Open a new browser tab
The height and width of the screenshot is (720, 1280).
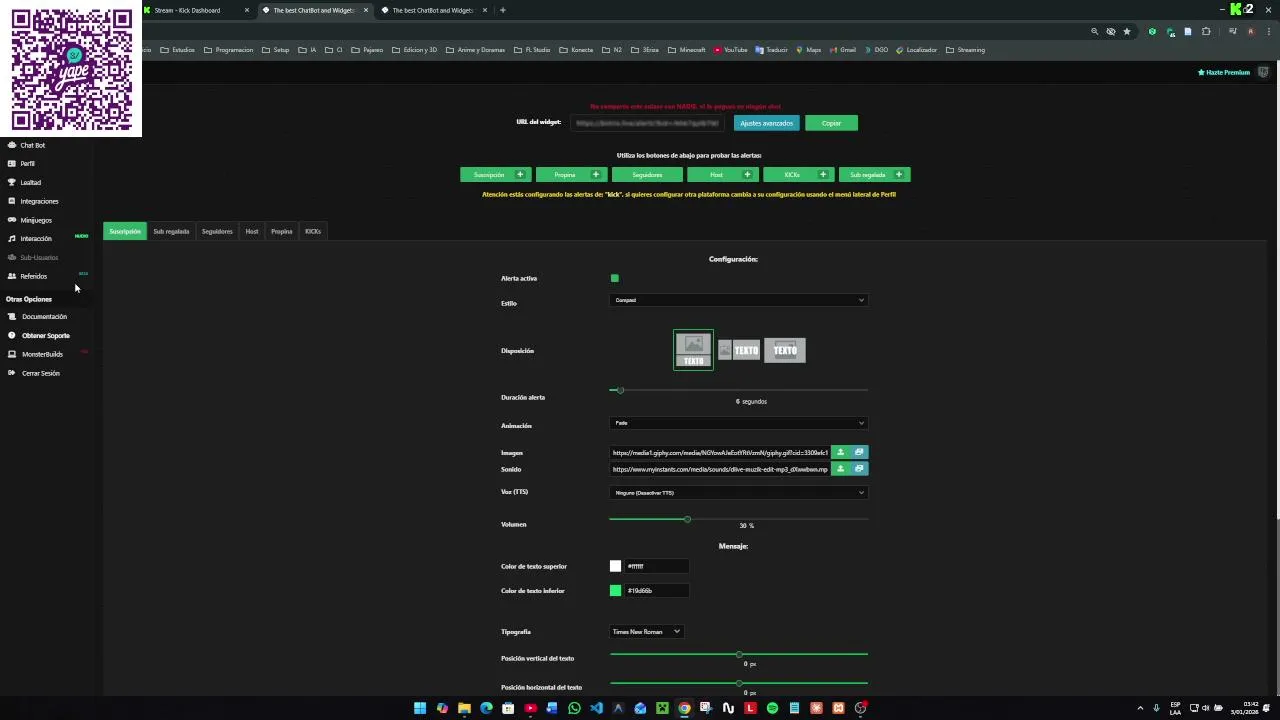[503, 10]
